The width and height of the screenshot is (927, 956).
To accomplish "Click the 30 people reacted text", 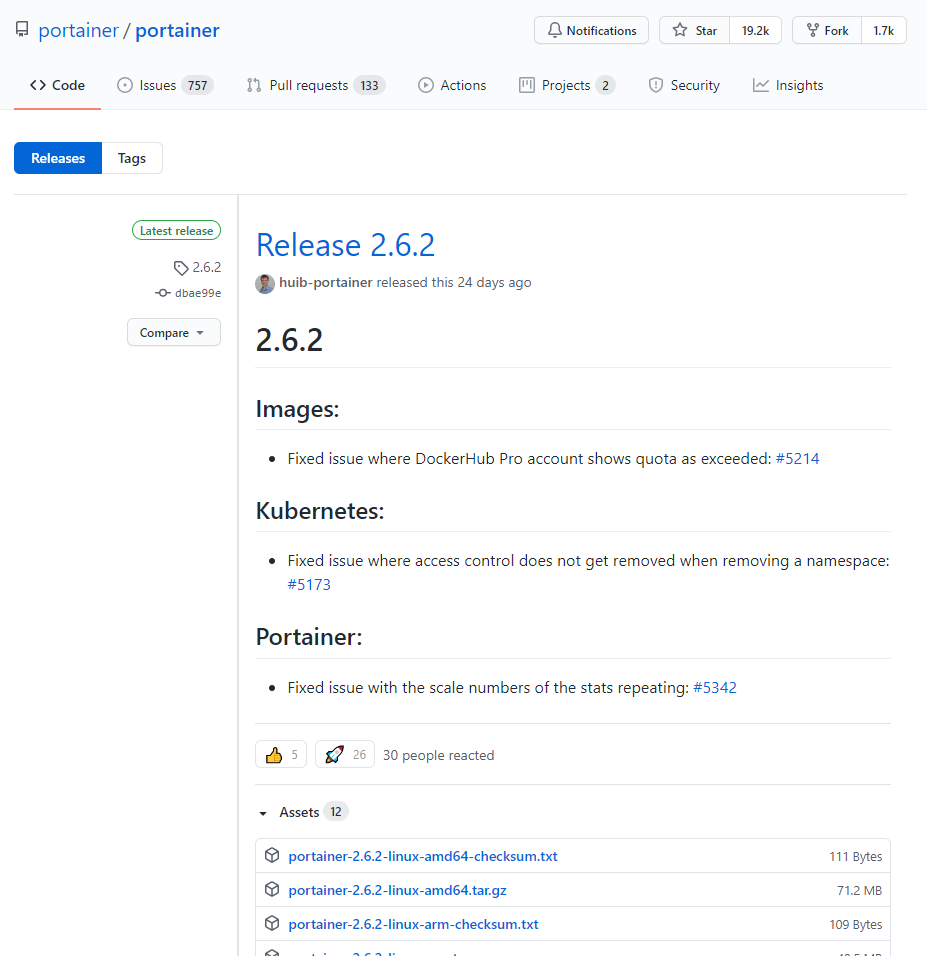I will pos(438,755).
